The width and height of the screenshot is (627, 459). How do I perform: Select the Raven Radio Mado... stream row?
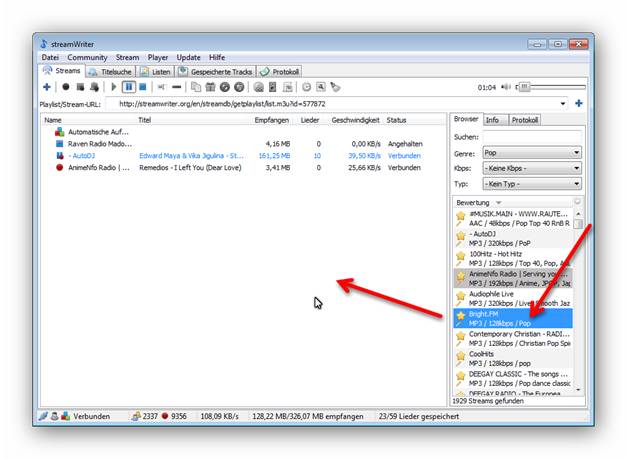tap(243, 144)
